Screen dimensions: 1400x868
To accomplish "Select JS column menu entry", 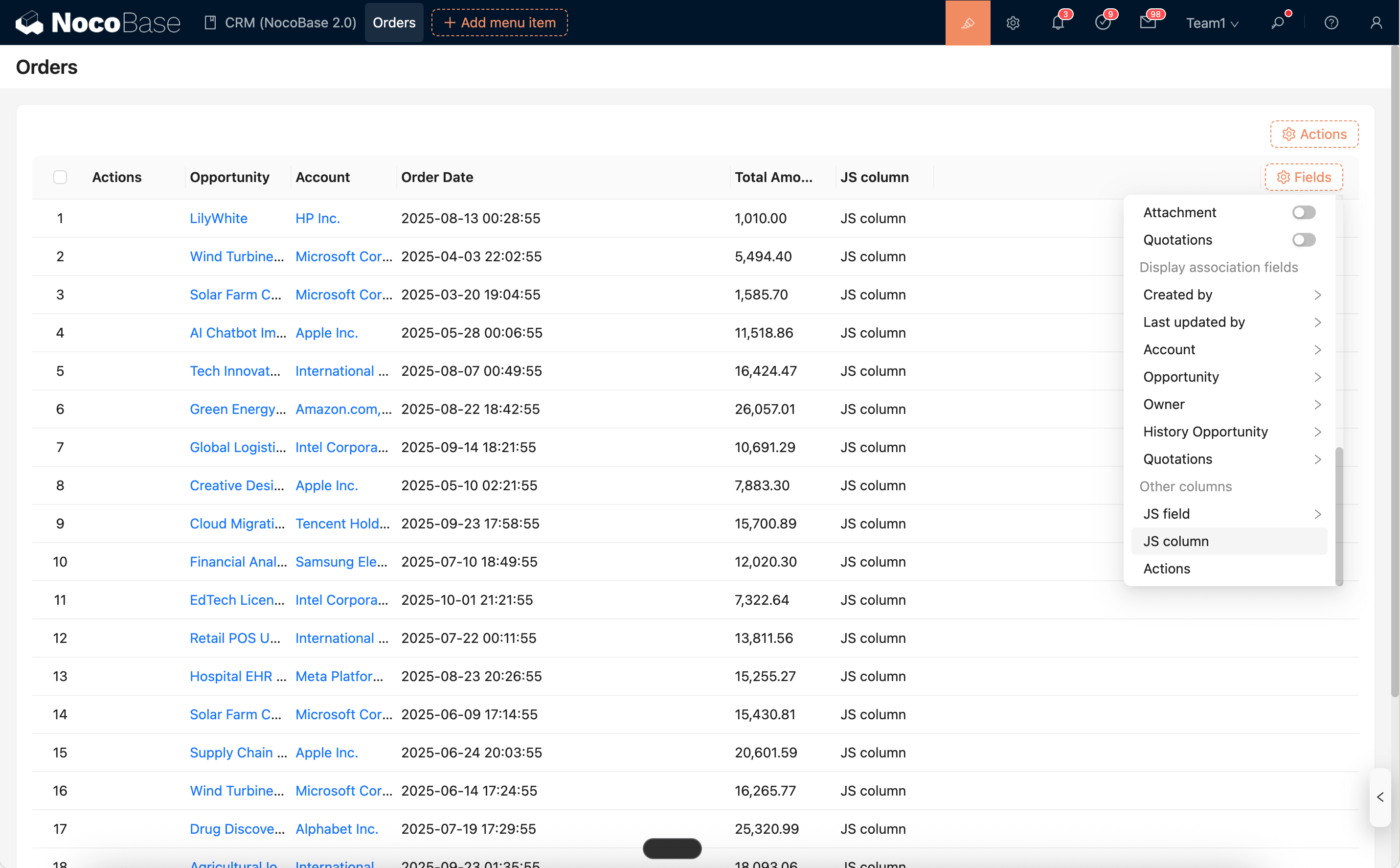I will tap(1175, 541).
